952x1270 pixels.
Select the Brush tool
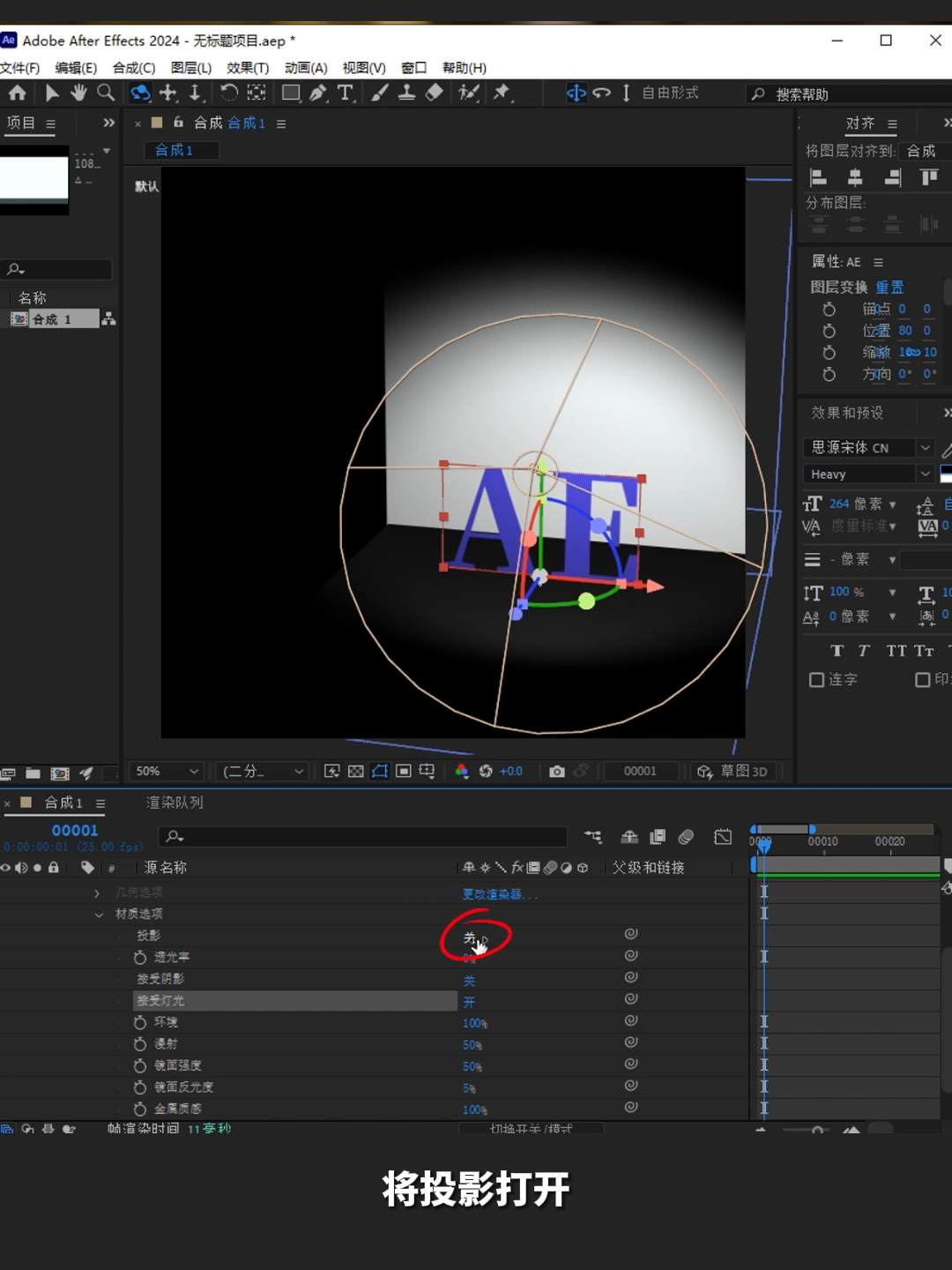(380, 93)
